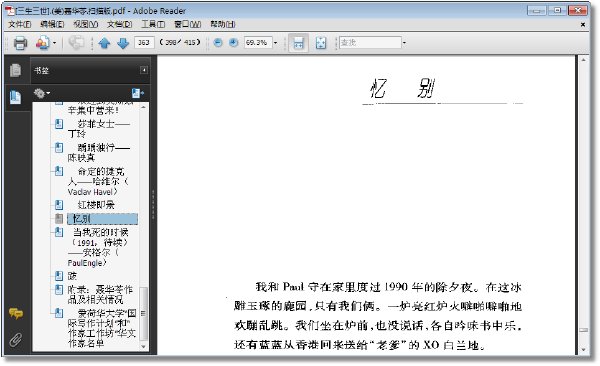The width and height of the screenshot is (600, 366).
Task: Select the highlighted 忆别 bookmark
Action: click(102, 219)
